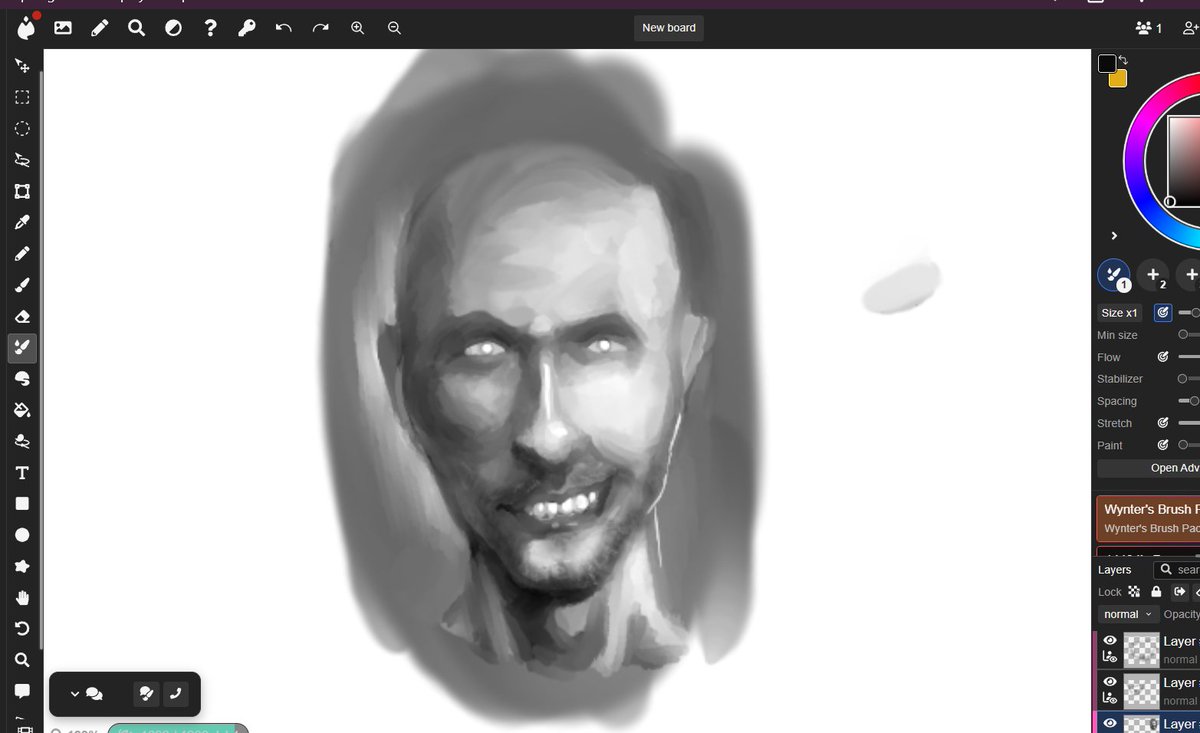Adjust the Spacing slider

(x=1188, y=401)
